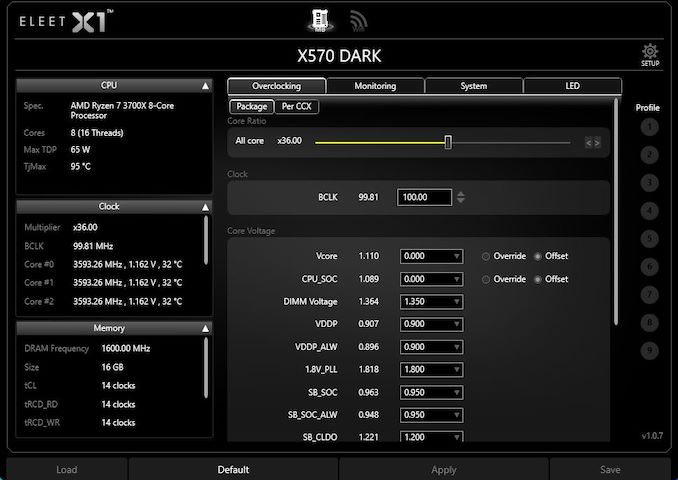Click the Load button

point(67,470)
